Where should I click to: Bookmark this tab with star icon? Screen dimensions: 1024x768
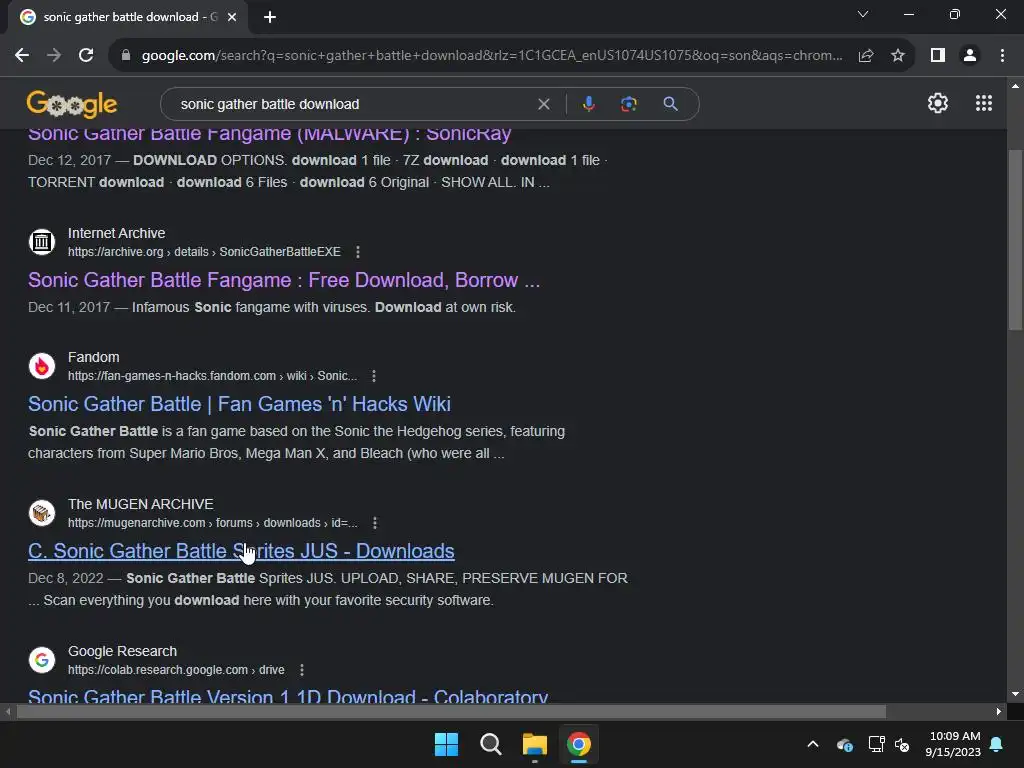(x=898, y=56)
